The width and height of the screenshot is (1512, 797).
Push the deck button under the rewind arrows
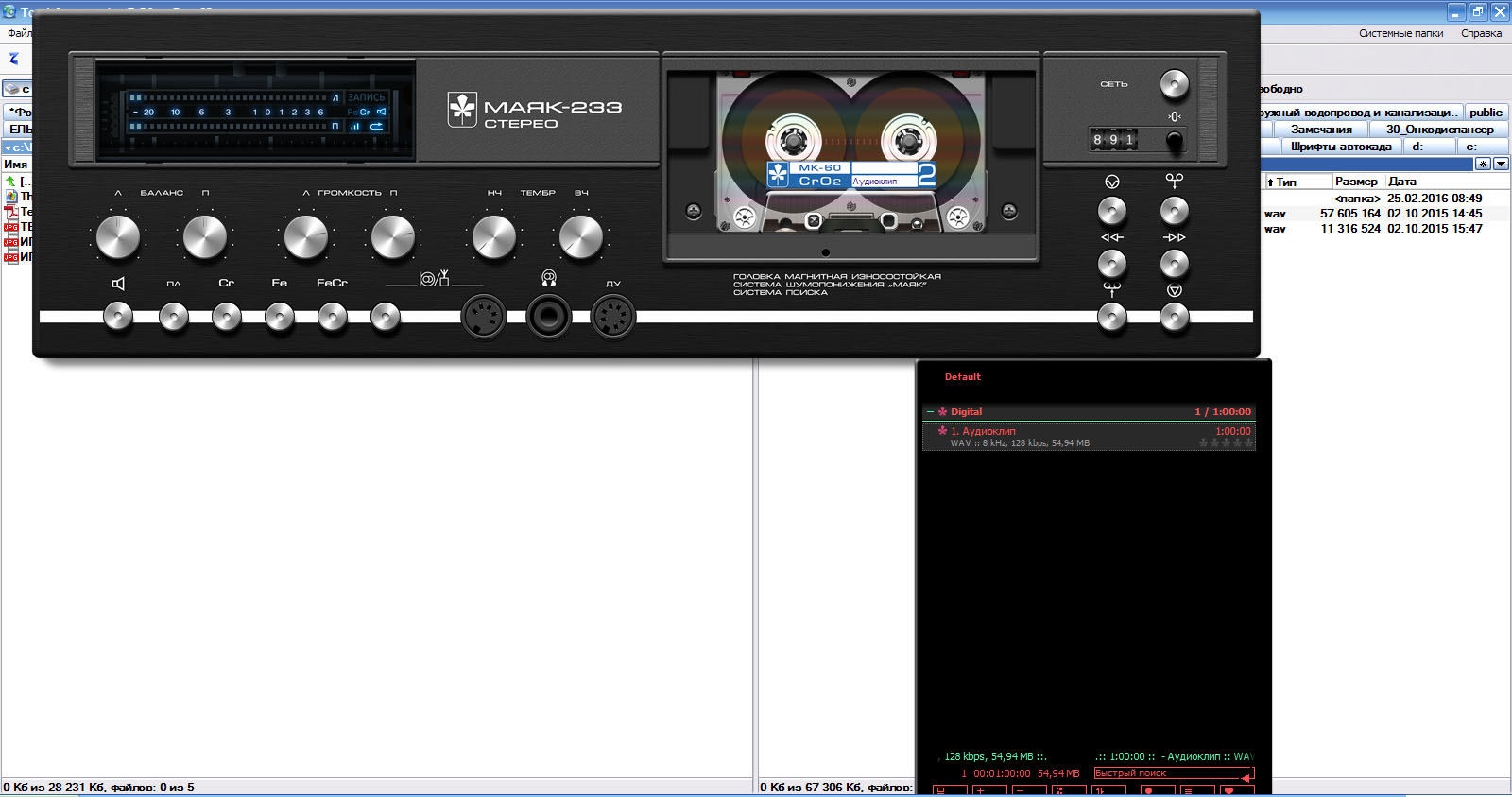tap(1112, 263)
